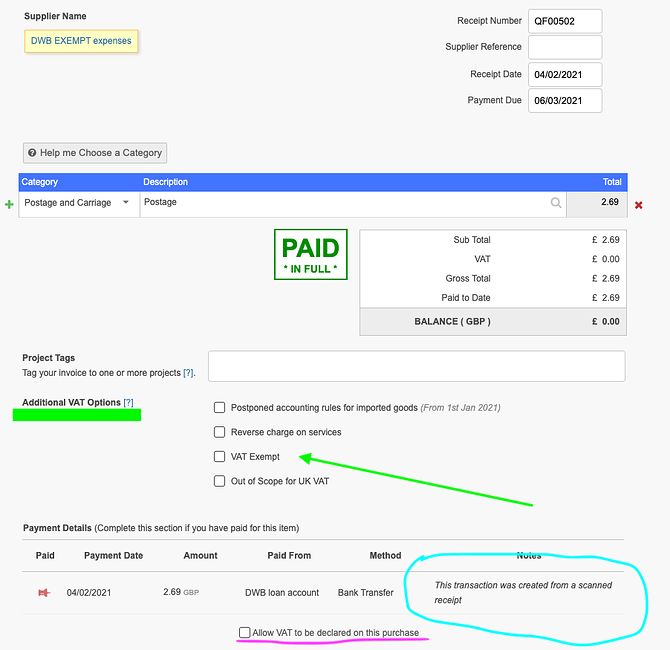
Task: Expand the Postage and Carriage category dropdown
Action: (126, 203)
